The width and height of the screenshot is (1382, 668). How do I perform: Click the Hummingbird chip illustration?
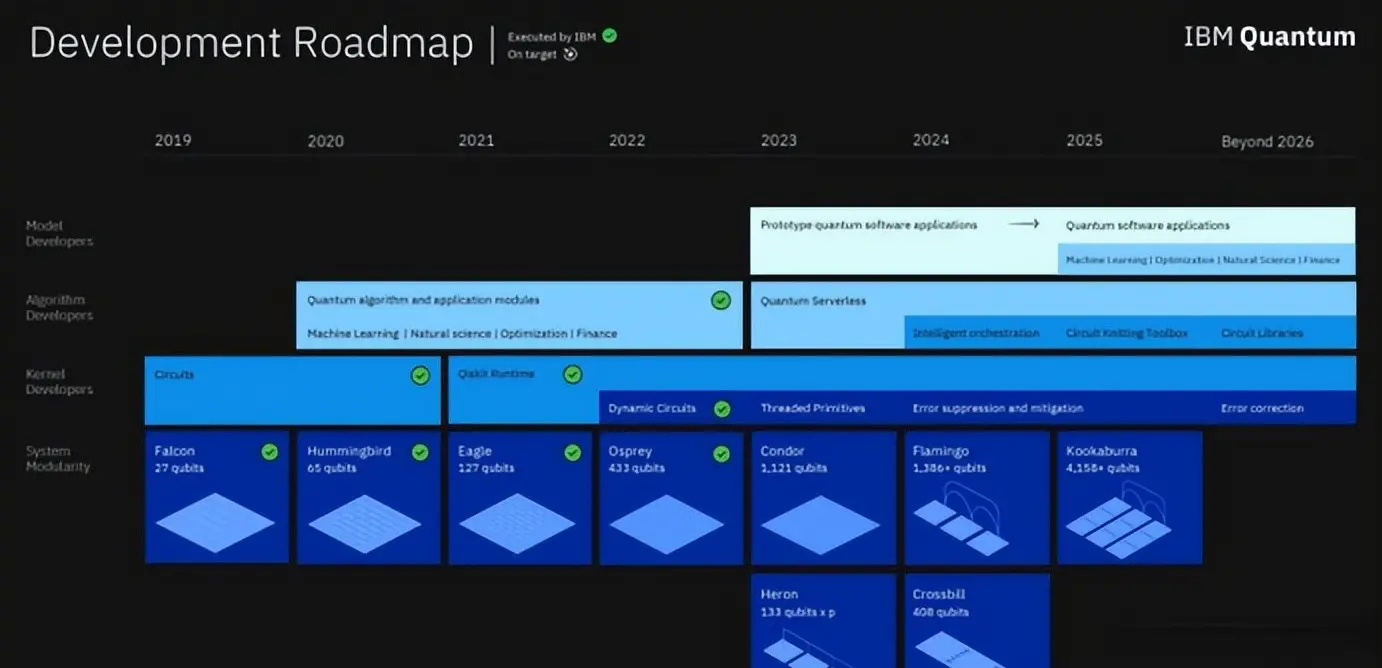(366, 522)
